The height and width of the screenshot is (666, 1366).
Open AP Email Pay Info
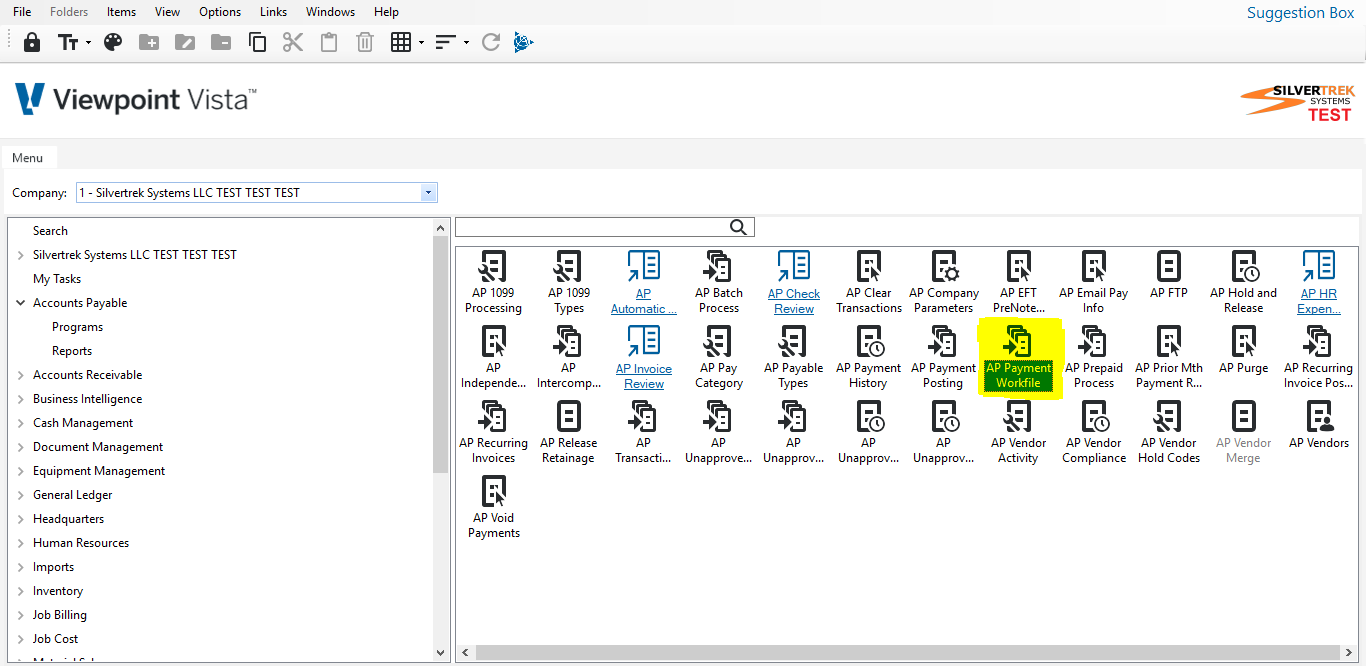pos(1094,283)
